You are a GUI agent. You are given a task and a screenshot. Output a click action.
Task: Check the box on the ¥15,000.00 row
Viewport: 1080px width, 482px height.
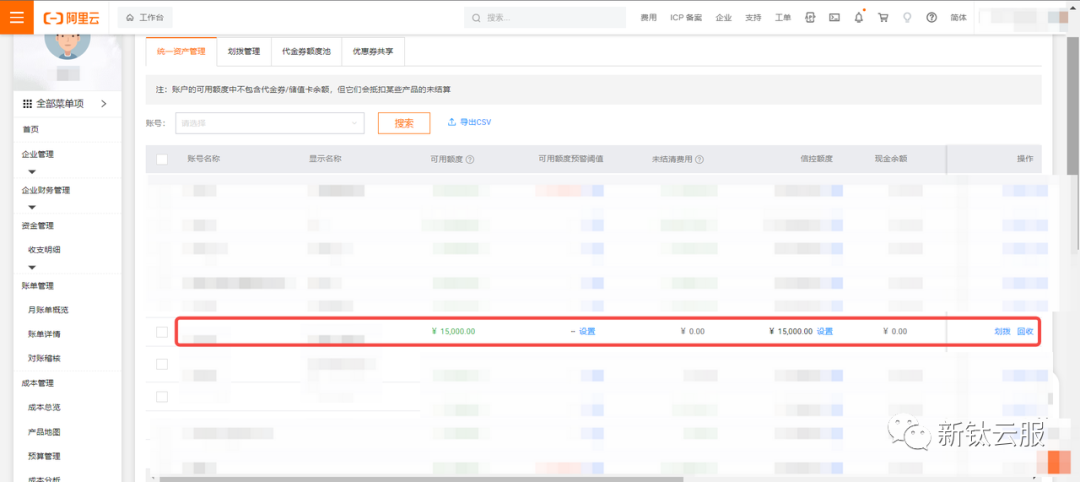coord(162,332)
